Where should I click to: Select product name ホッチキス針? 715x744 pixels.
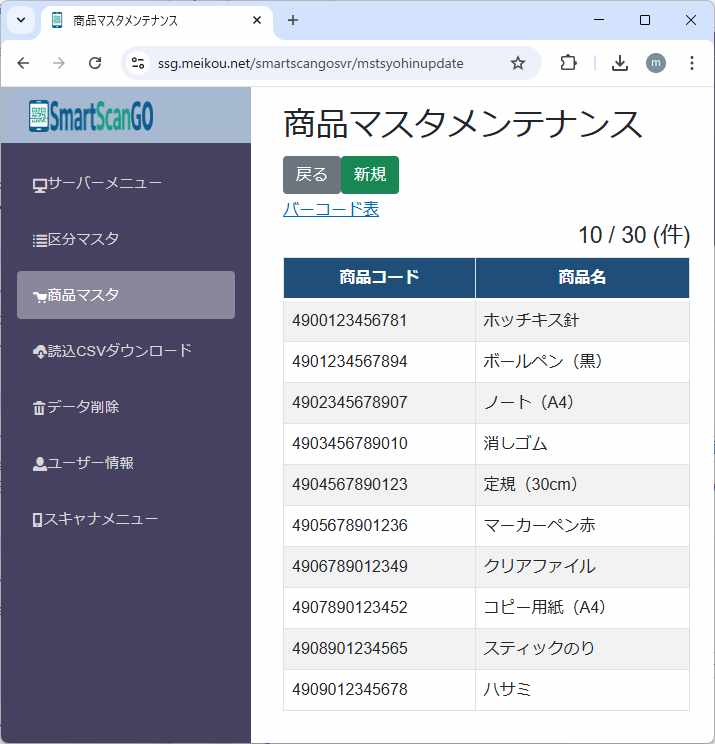click(x=531, y=320)
